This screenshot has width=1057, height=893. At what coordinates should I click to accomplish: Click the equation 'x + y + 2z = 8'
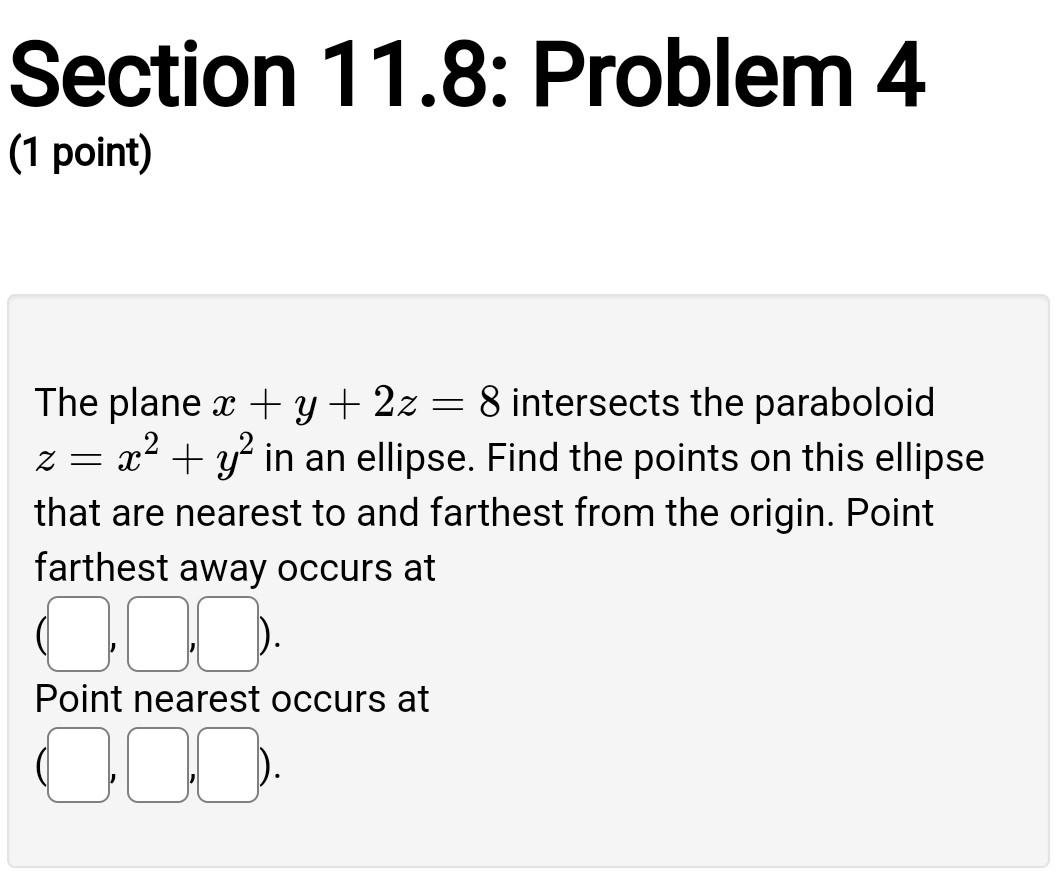362,401
